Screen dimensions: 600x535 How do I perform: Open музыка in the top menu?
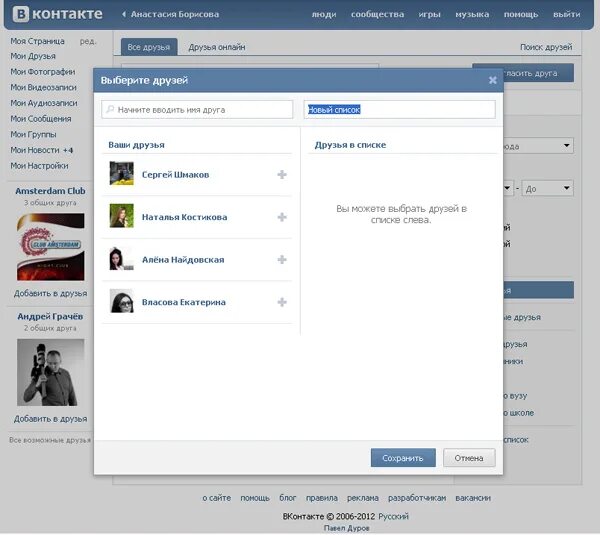click(x=472, y=15)
